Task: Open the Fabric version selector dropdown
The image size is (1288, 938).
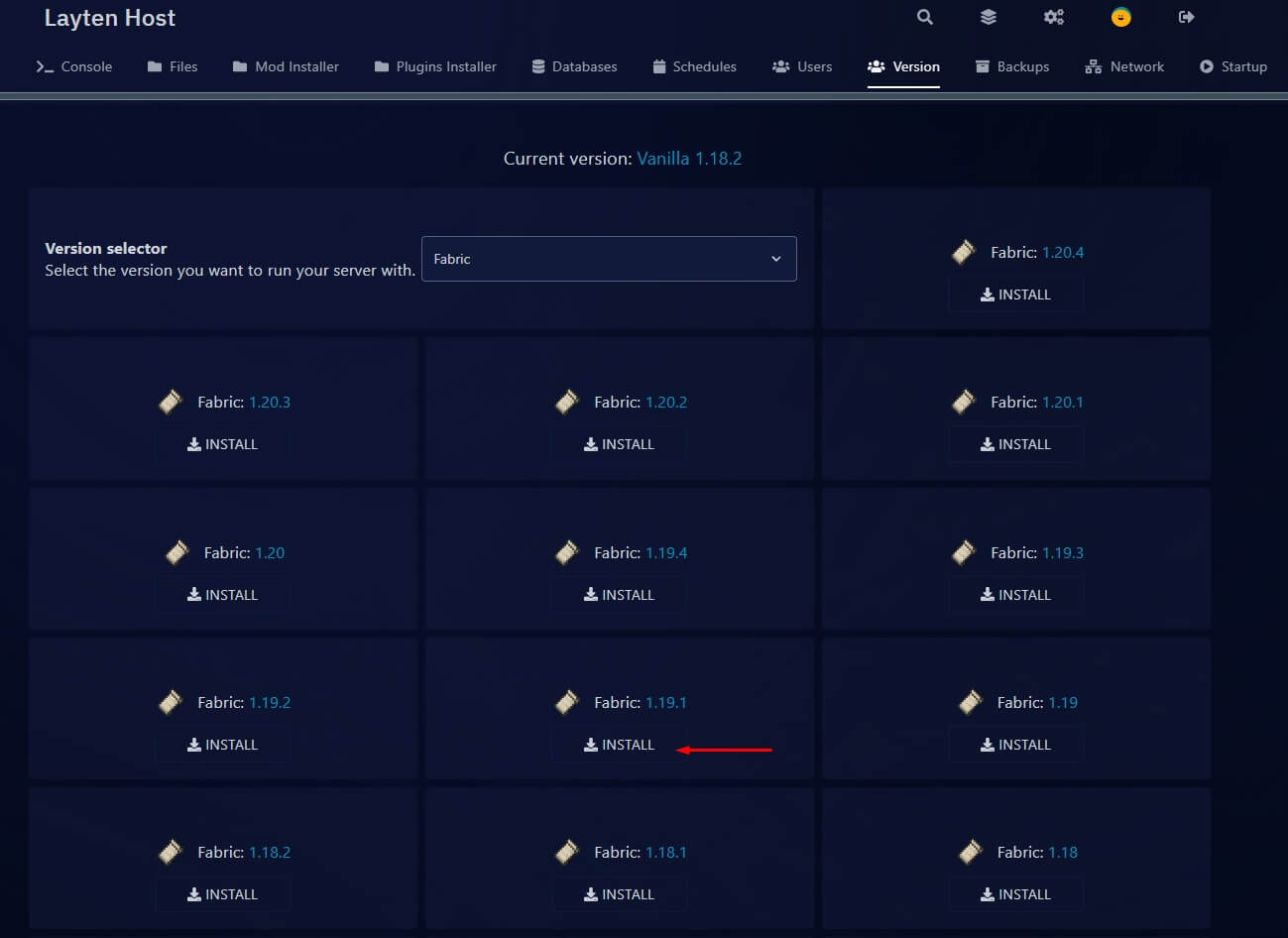Action: (x=608, y=259)
